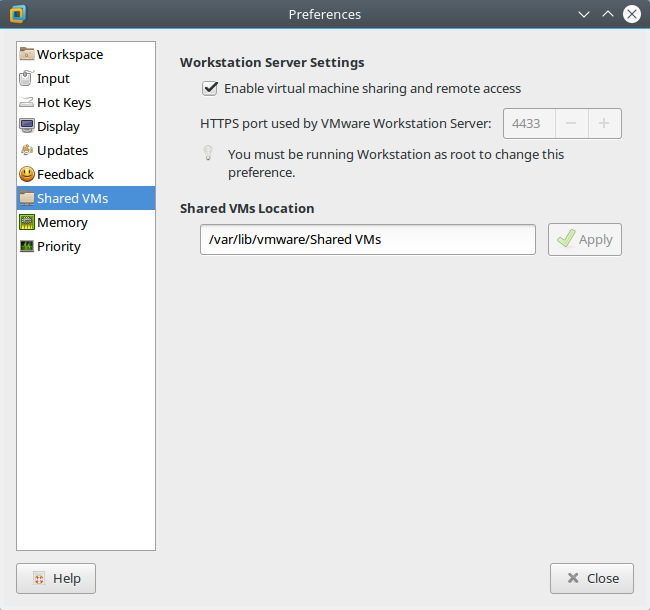Screen dimensions: 650x610
Task: Click the Feedback smiley icon
Action: [x=27, y=174]
